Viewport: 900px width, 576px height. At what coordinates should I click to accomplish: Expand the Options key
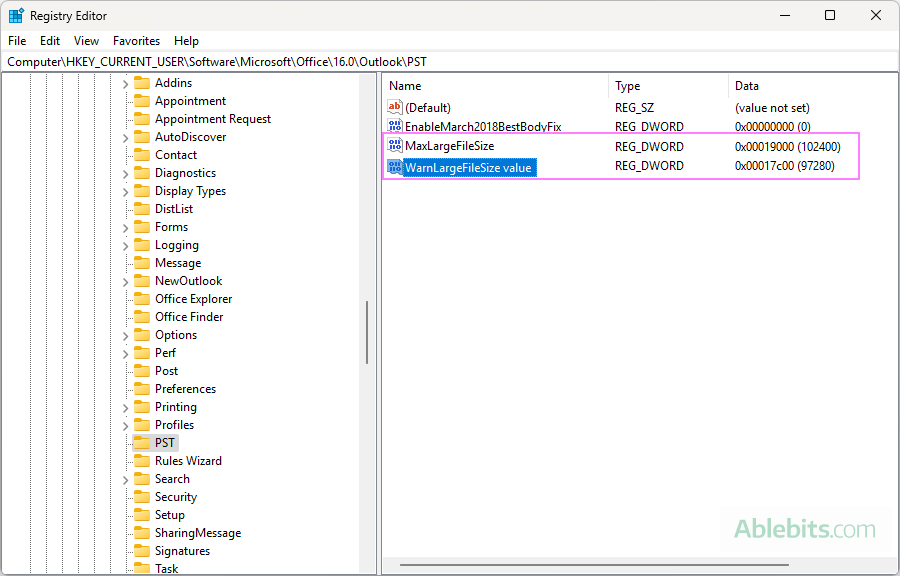tap(126, 336)
